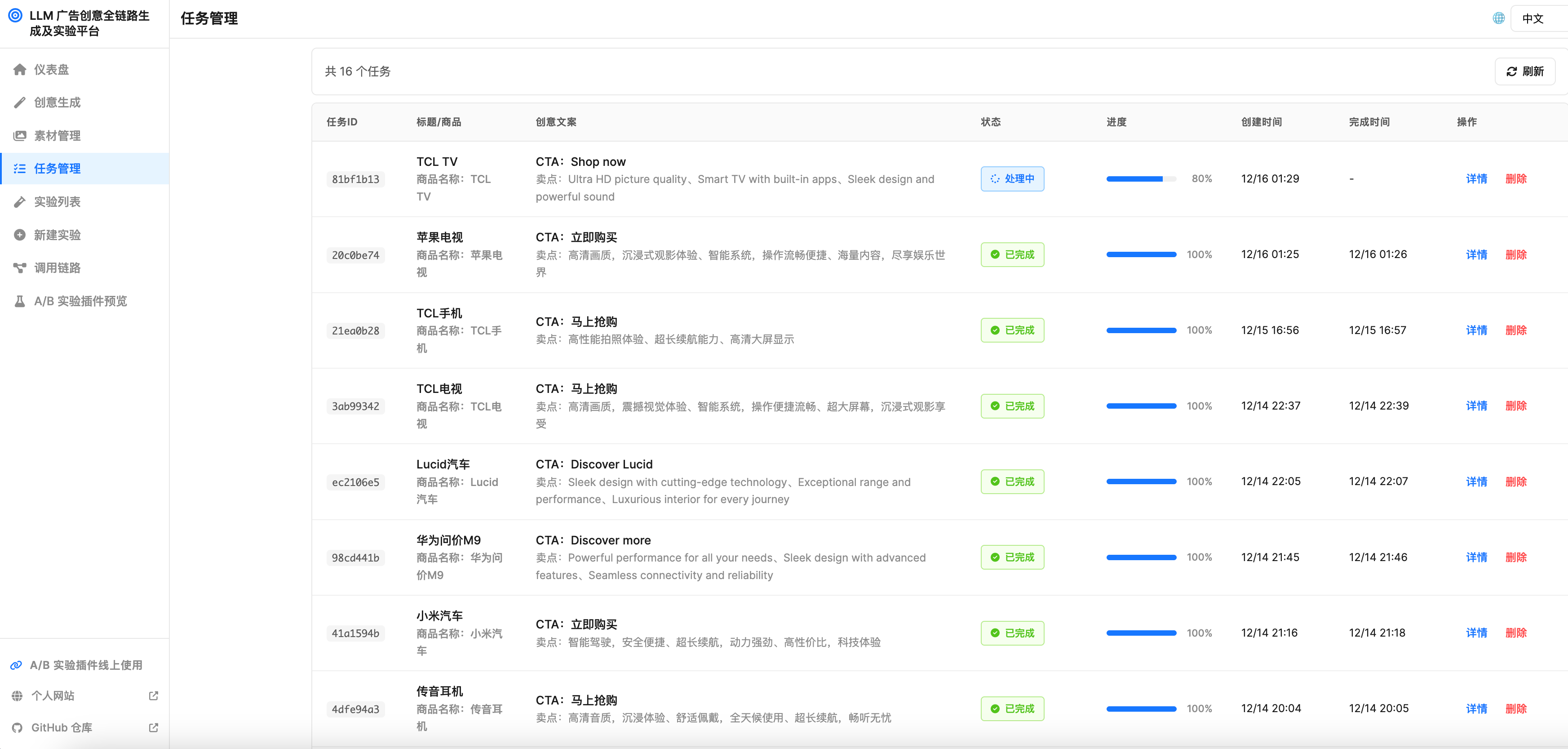
Task: Open 个人网站 external link arrow icon
Action: click(153, 695)
